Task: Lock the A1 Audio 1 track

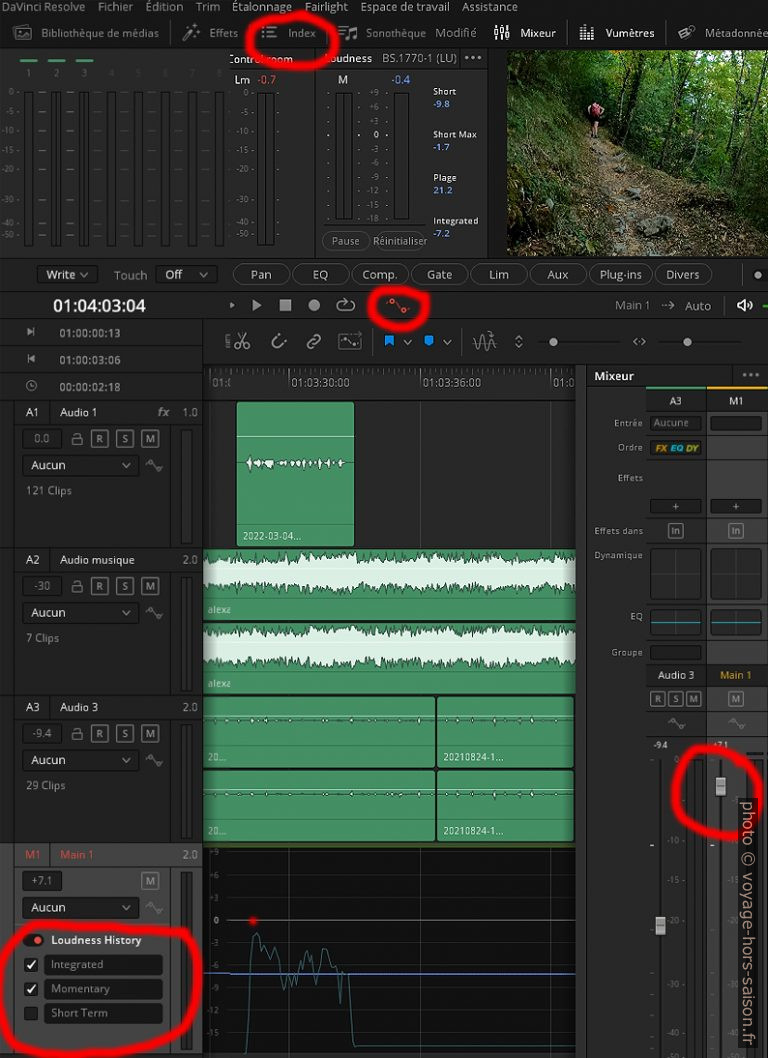Action: tap(77, 439)
